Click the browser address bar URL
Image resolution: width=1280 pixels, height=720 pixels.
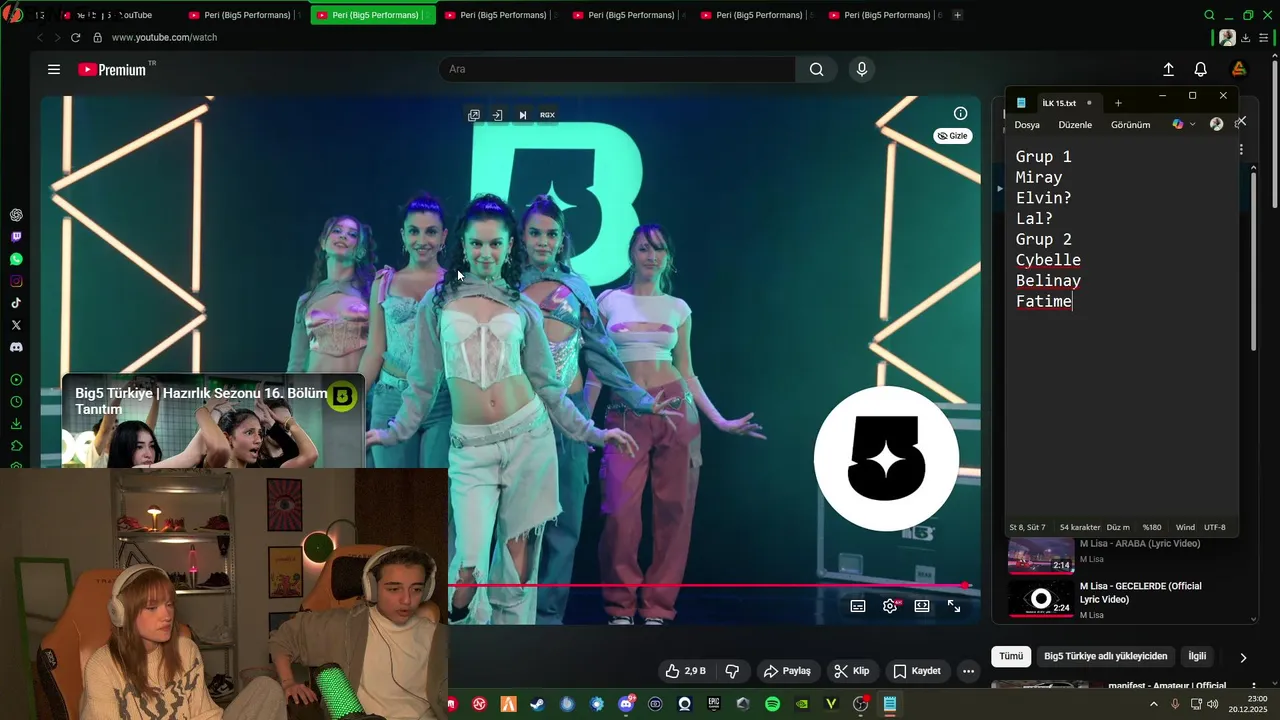click(164, 37)
